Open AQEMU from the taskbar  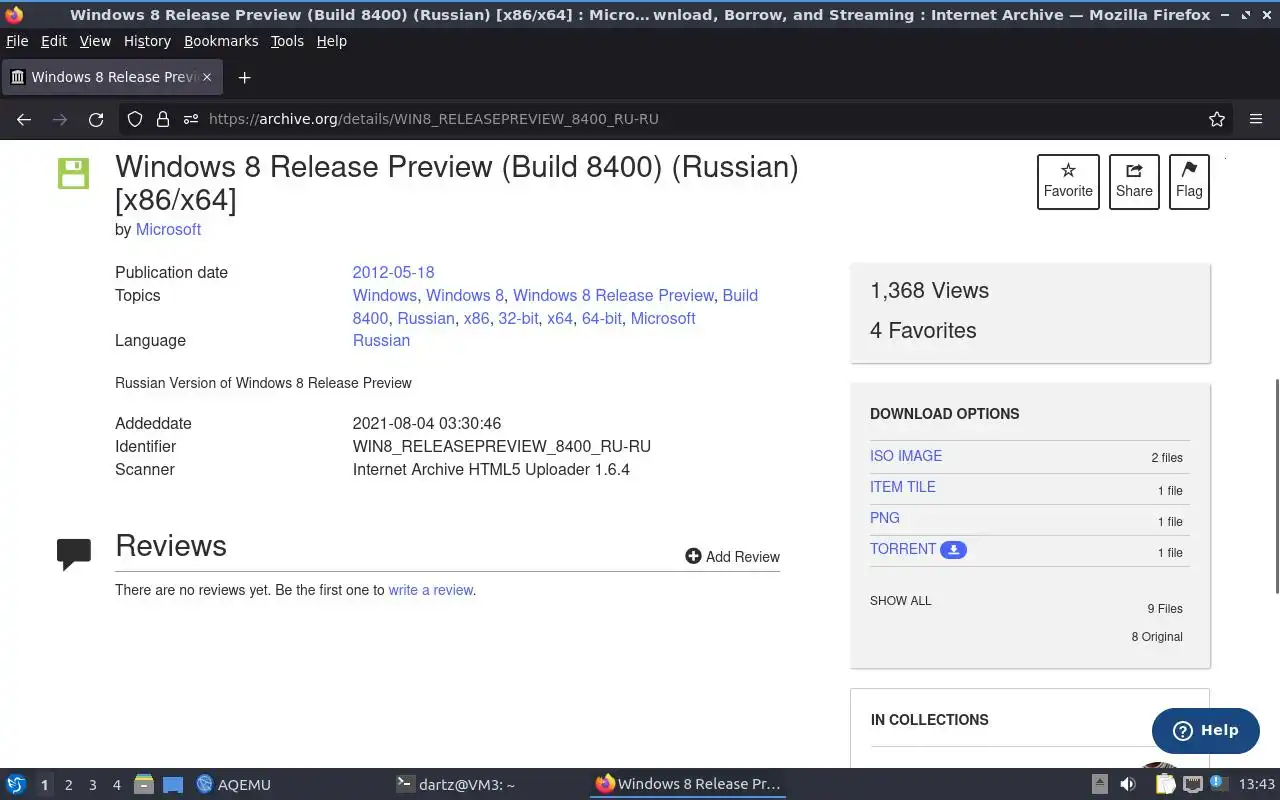point(234,784)
